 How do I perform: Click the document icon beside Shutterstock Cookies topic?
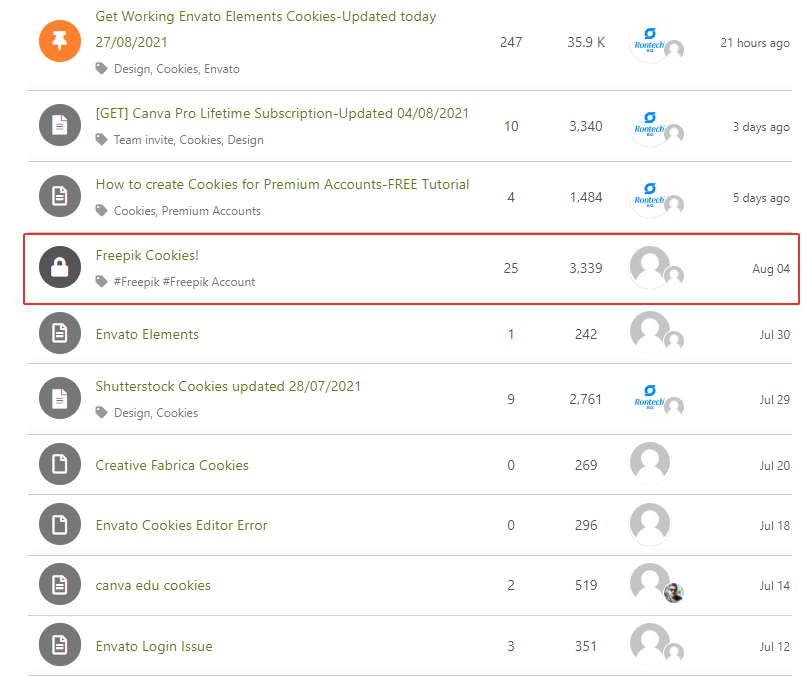coord(60,398)
